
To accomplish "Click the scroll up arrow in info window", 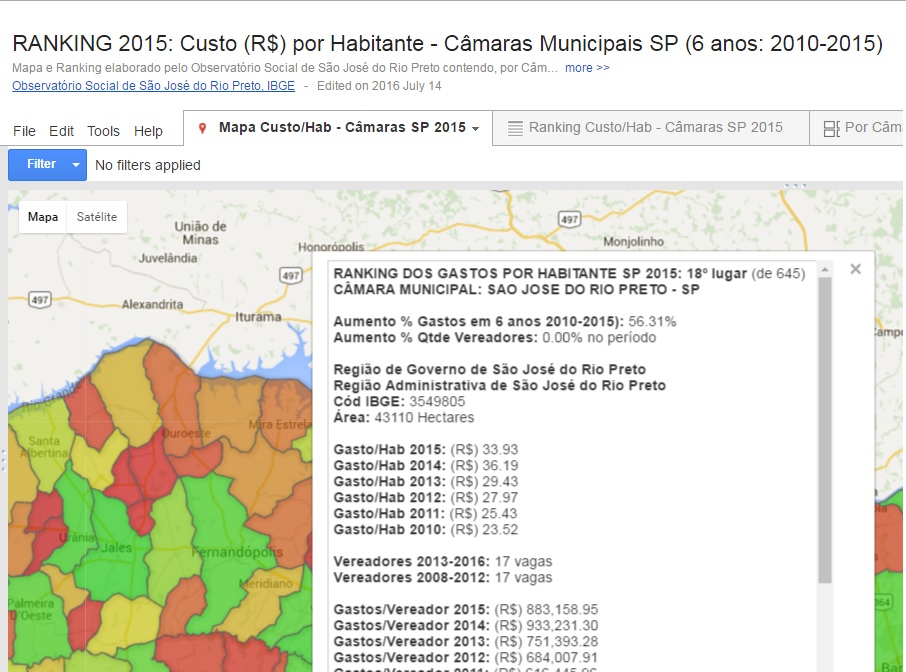I will (824, 270).
